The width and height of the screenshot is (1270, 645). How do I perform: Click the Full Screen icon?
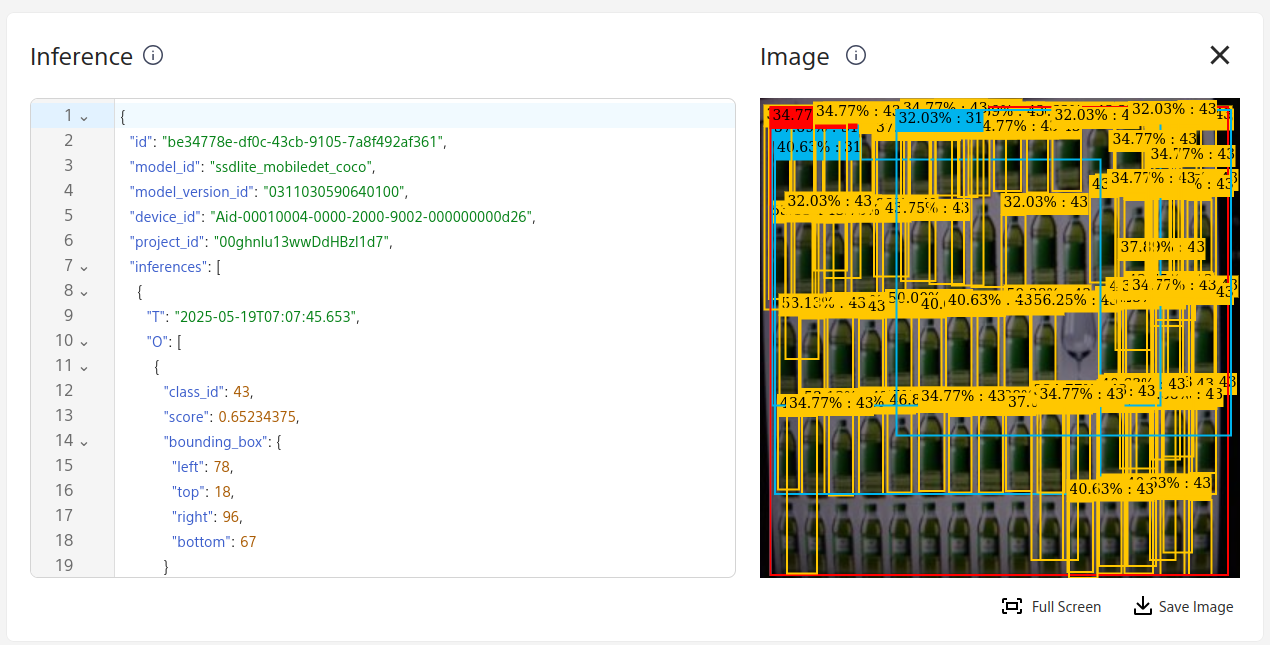click(x=1012, y=607)
